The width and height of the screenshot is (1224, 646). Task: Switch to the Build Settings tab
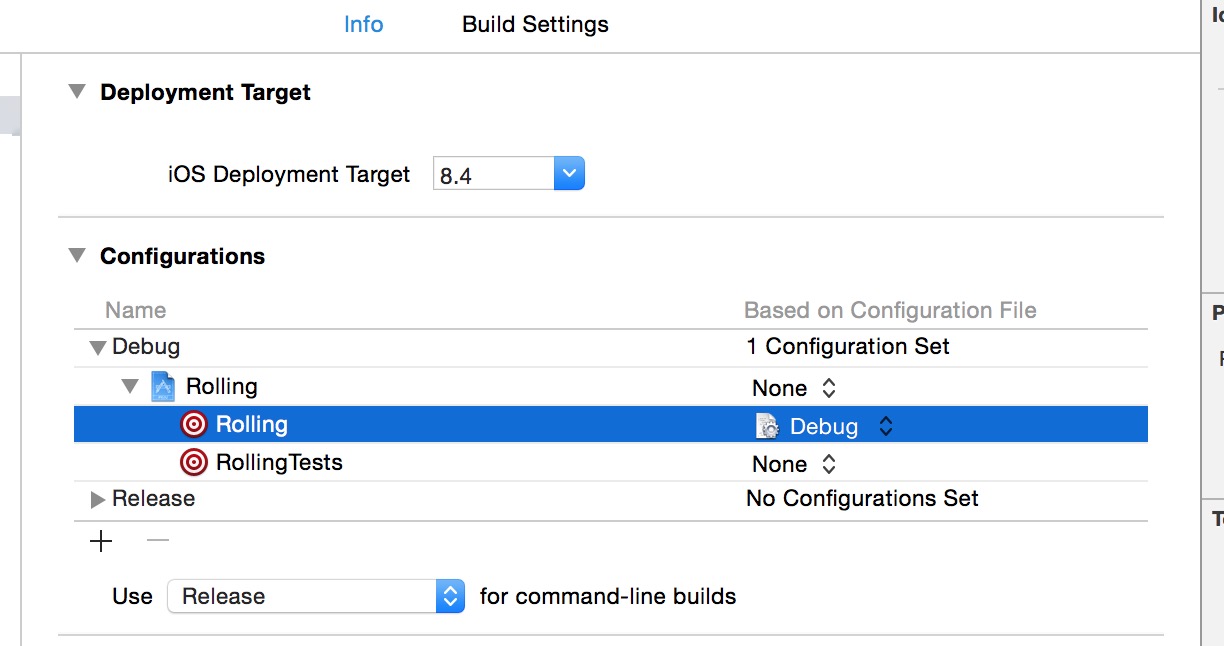coord(535,24)
